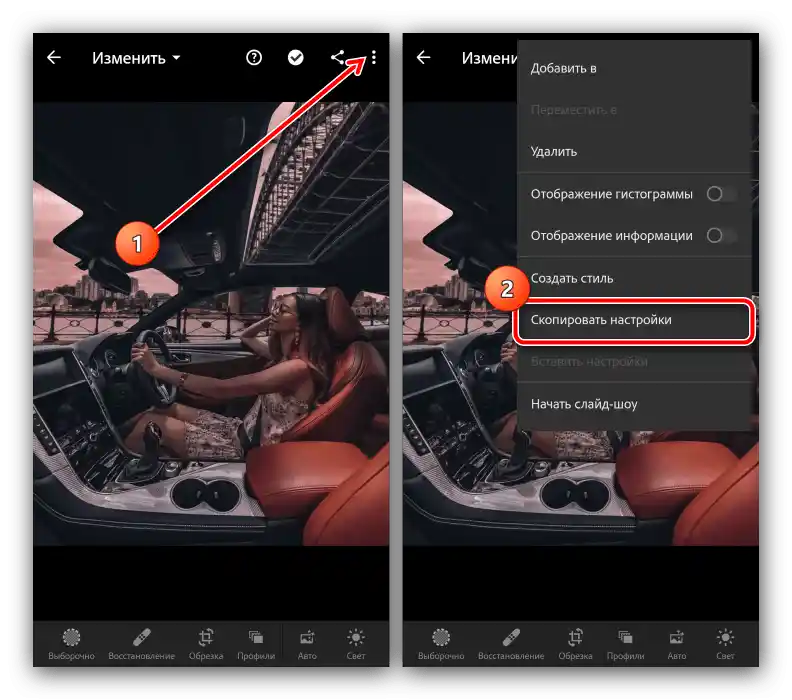Select Обрезка crop tool in left screen
Screen dimensions: 792x700
206,644
